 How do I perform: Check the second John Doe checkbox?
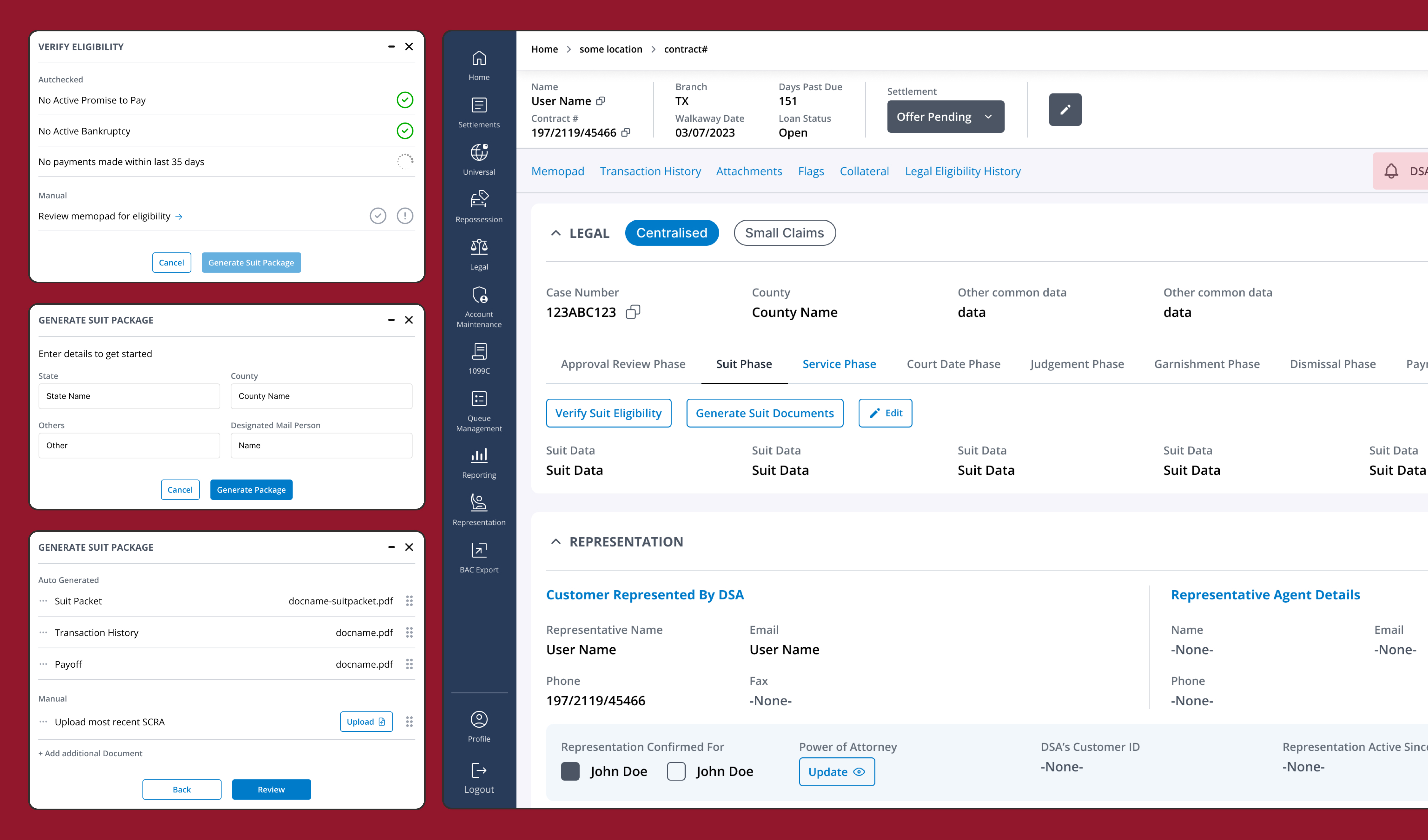pyautogui.click(x=676, y=771)
